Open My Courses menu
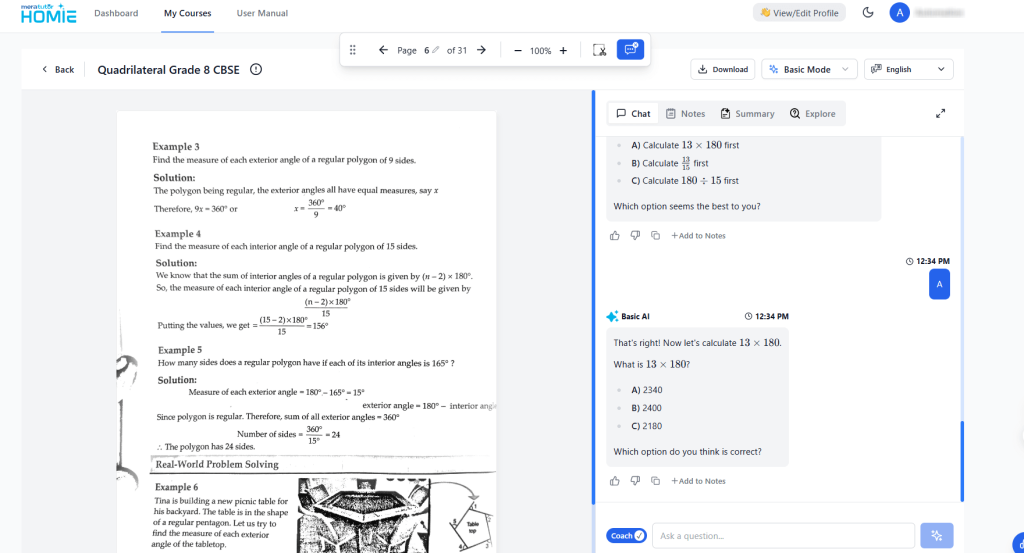 [187, 13]
